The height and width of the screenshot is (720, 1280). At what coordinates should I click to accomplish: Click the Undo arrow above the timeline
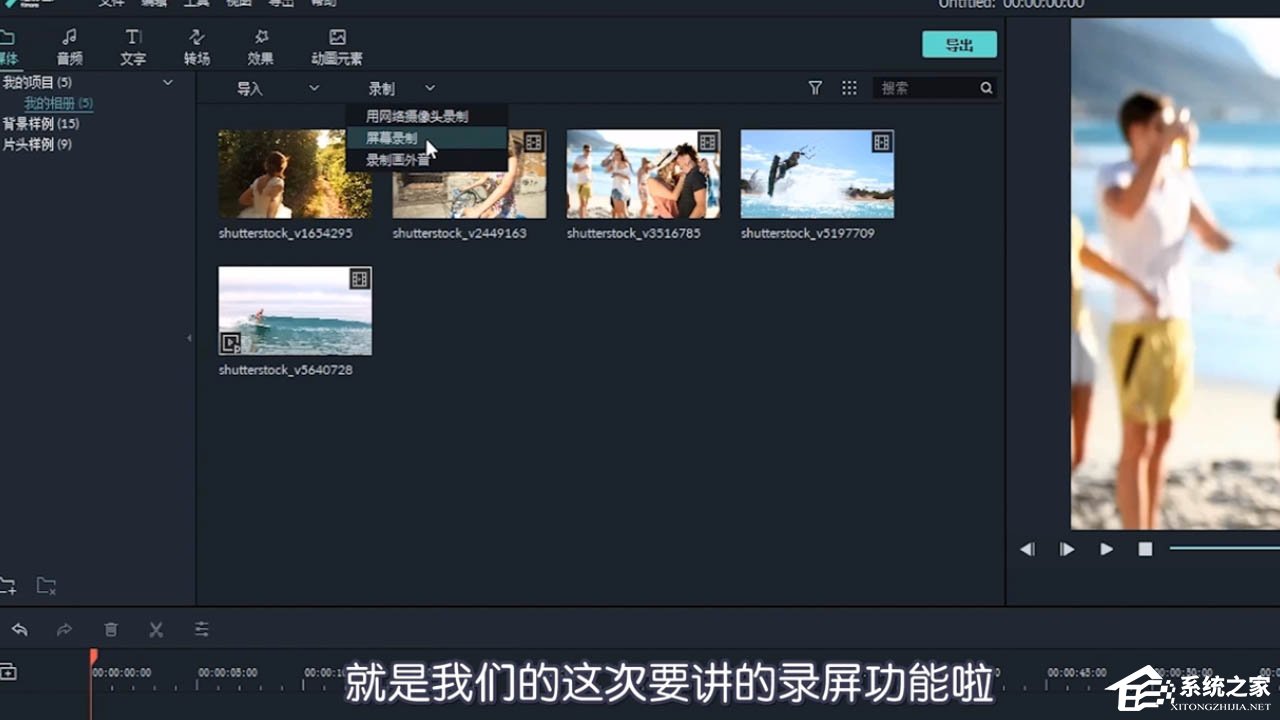point(21,629)
